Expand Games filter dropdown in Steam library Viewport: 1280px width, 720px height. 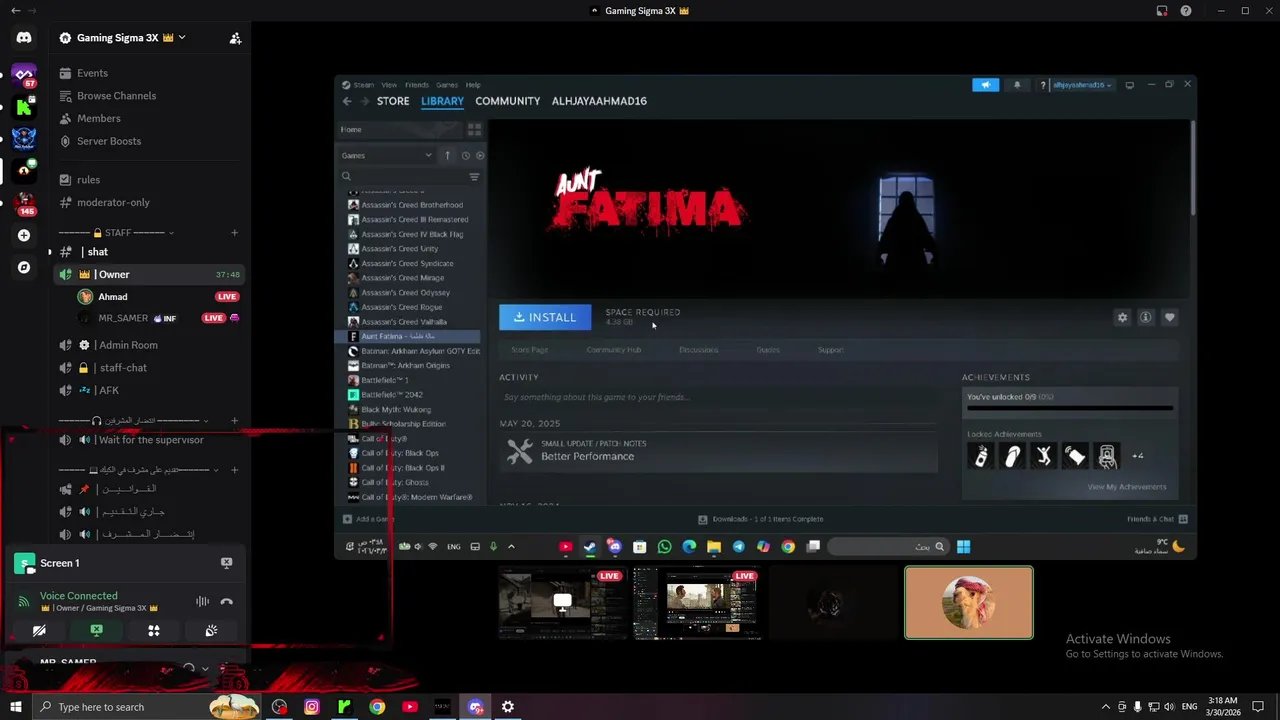[387, 155]
